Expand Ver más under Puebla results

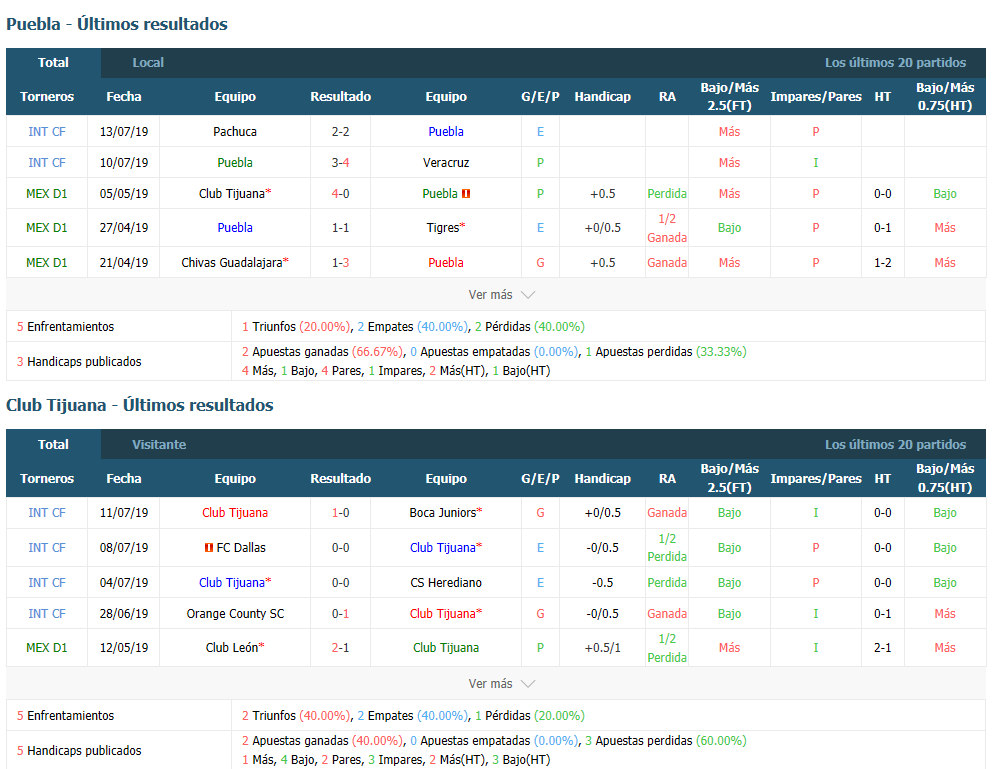pyautogui.click(x=502, y=295)
